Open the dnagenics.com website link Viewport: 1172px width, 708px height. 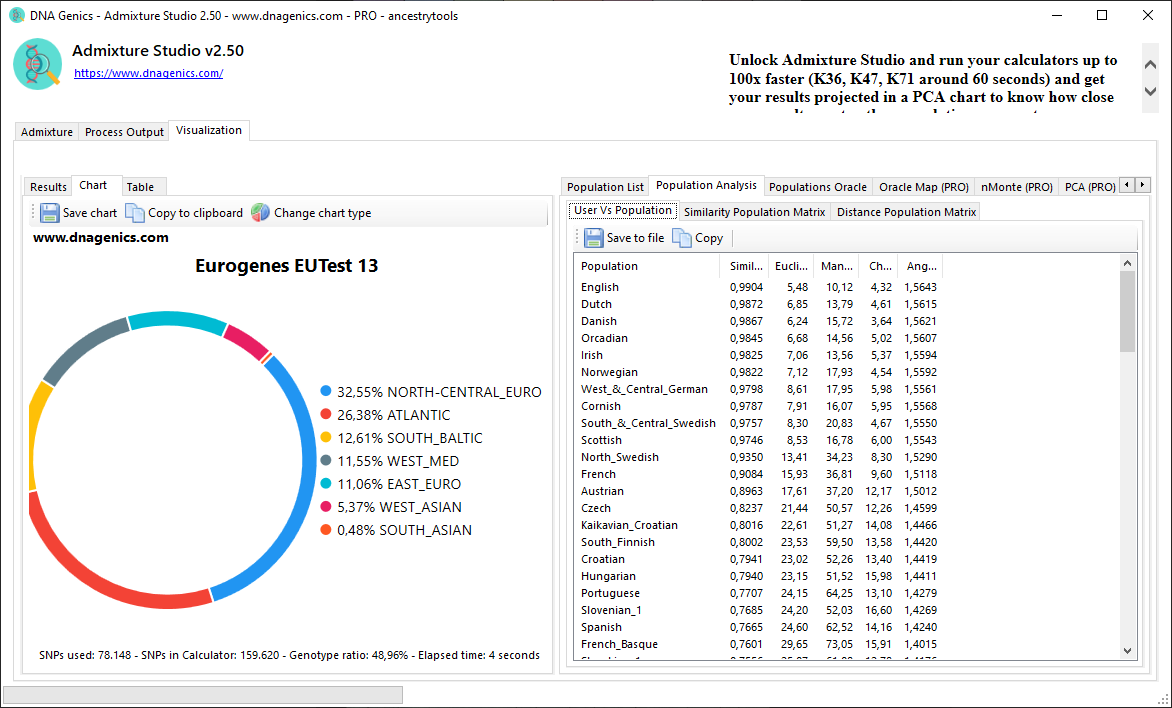tap(148, 73)
